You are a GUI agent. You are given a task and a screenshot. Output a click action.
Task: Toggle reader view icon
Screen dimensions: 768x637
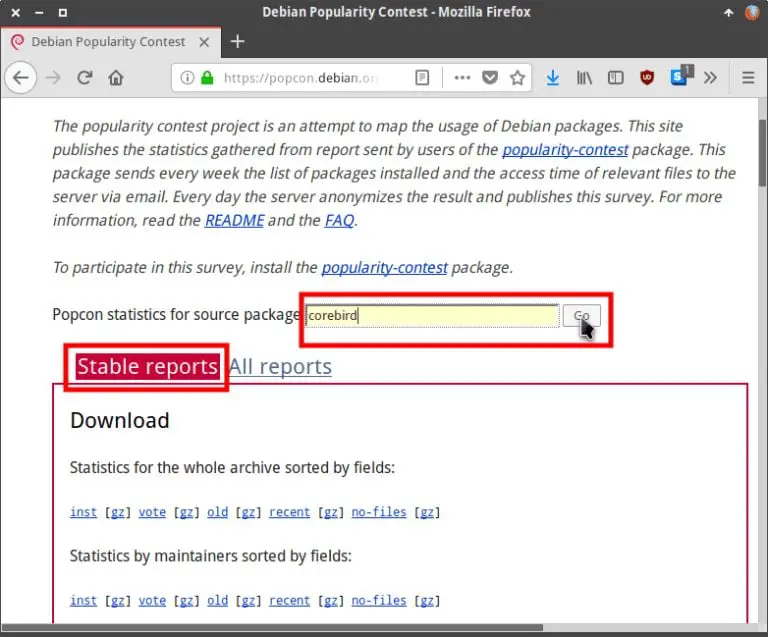click(x=422, y=77)
